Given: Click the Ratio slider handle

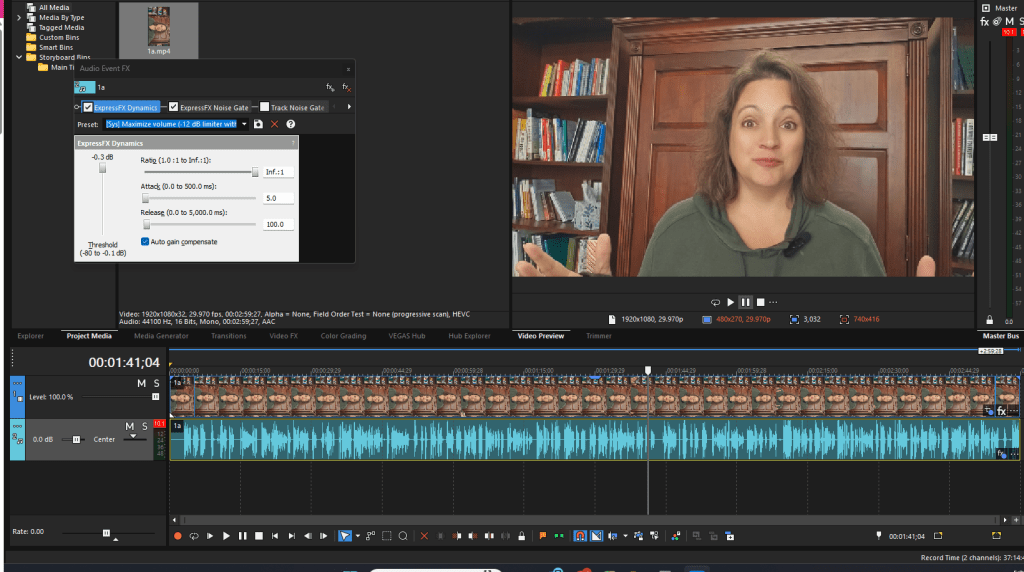Looking at the screenshot, I should (x=255, y=172).
